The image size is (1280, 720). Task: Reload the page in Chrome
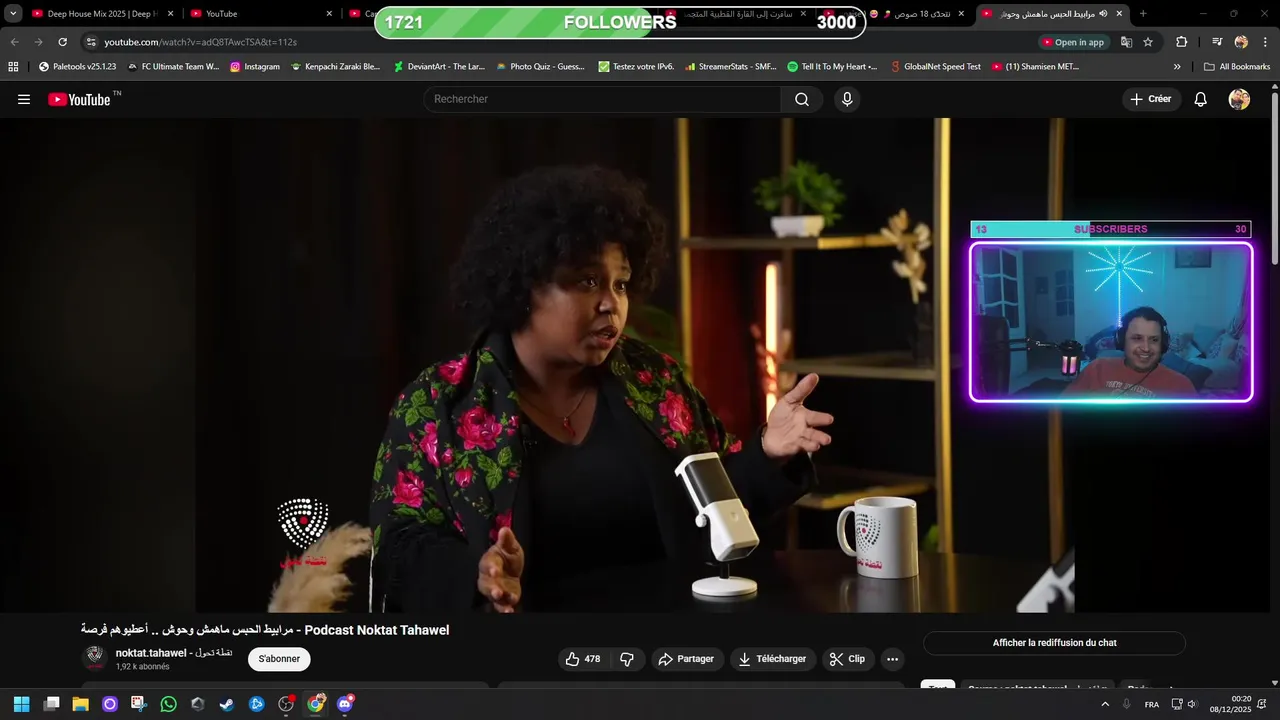click(x=62, y=42)
